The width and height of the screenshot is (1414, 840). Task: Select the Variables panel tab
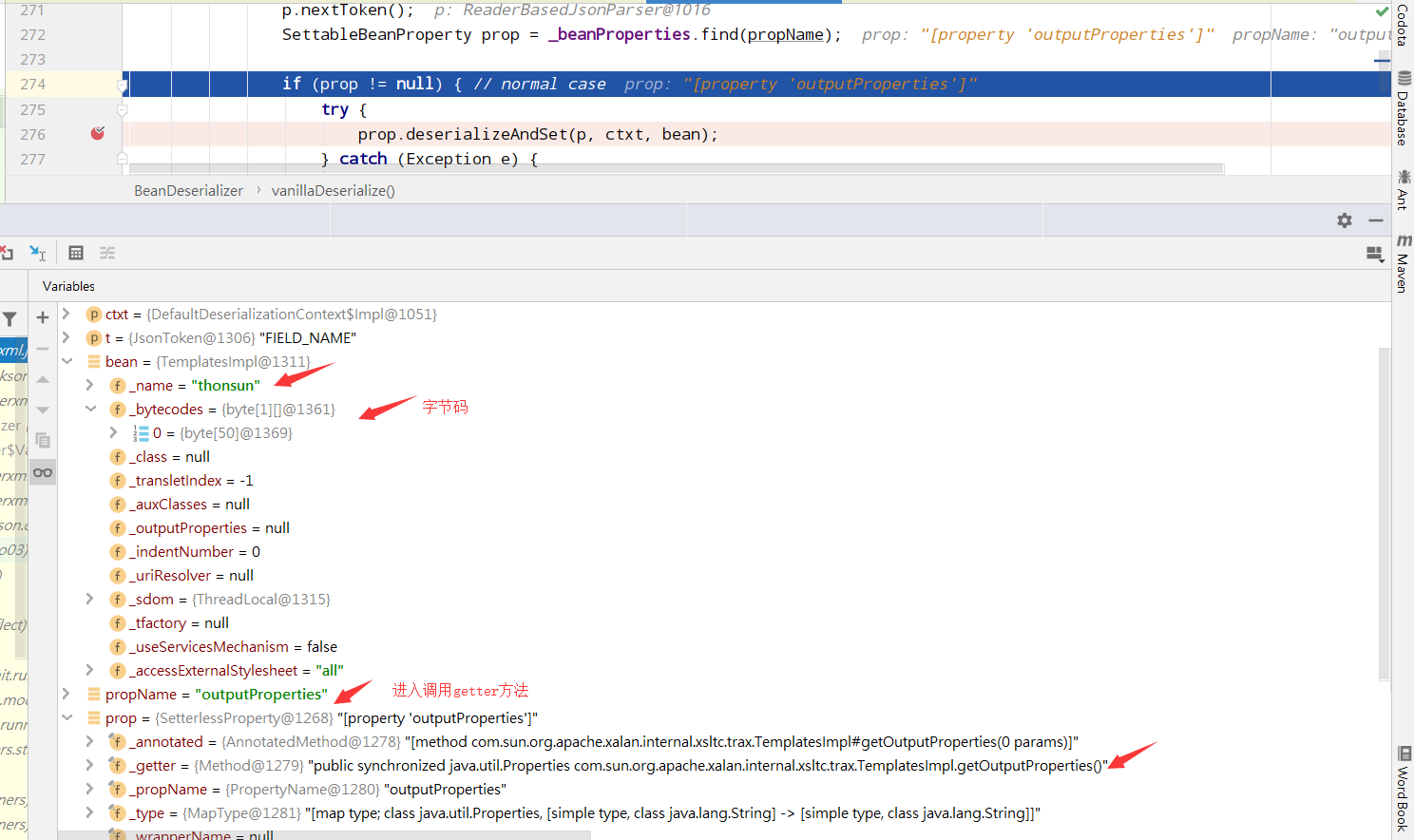pyautogui.click(x=68, y=286)
